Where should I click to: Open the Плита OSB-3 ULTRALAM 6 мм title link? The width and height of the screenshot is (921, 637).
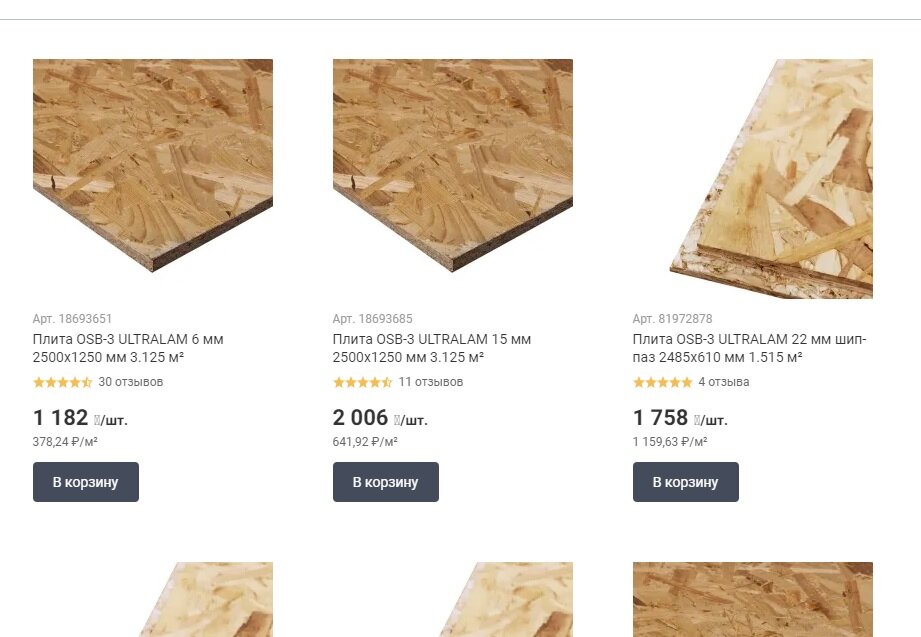[x=128, y=348]
